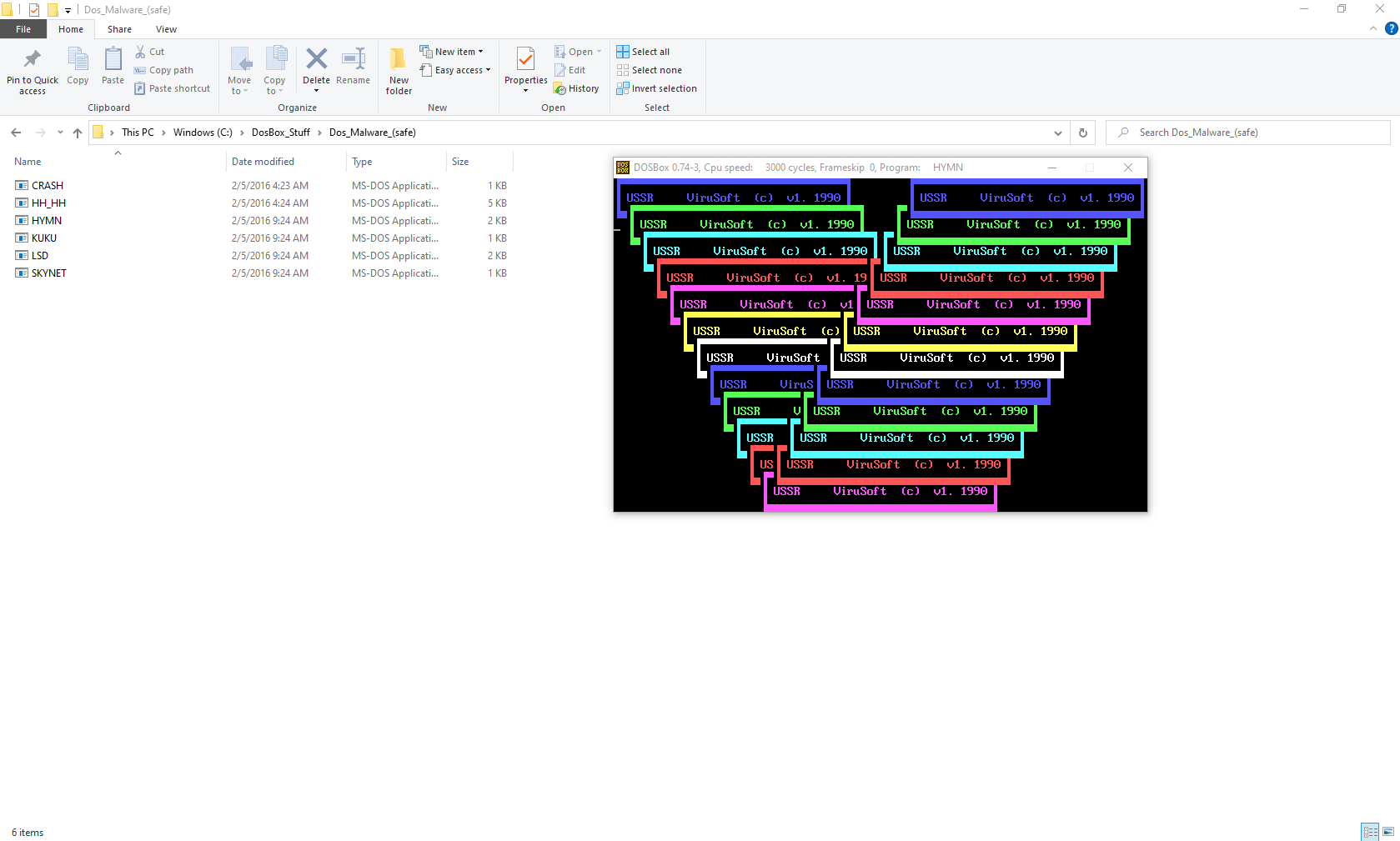Click Select none
1400x841 pixels.
click(650, 70)
